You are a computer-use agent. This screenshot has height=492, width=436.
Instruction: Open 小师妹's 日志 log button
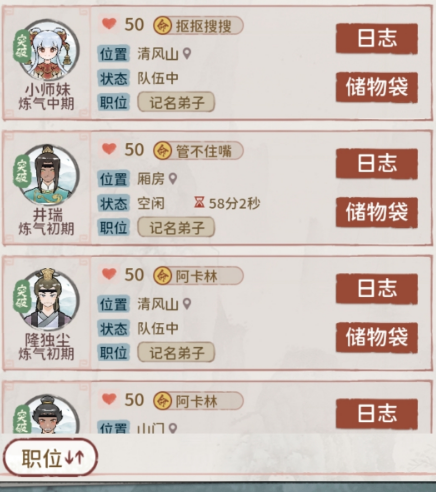click(377, 38)
